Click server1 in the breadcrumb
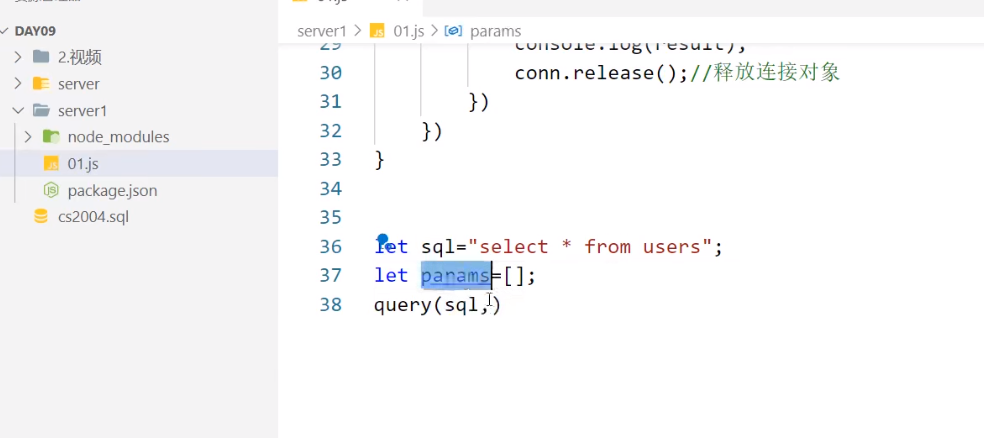 coord(322,31)
